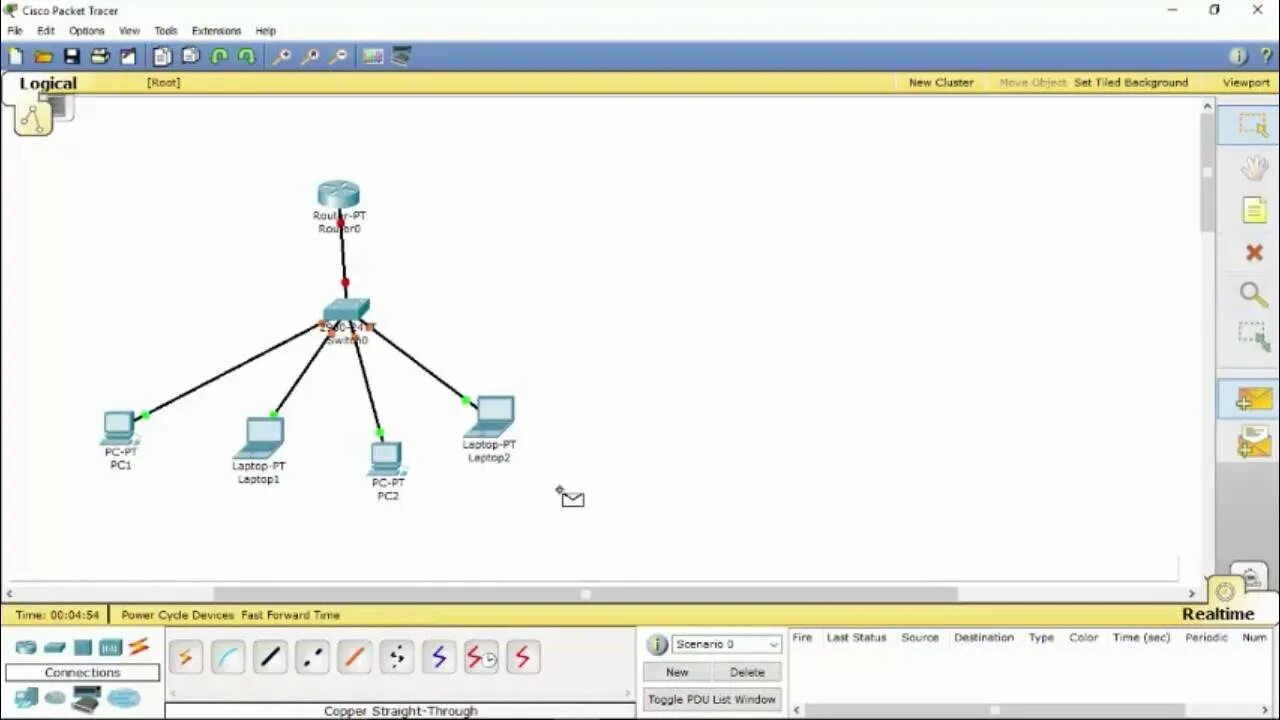Click the Delete scenario button
Screen dimensions: 1280x720
coord(747,672)
